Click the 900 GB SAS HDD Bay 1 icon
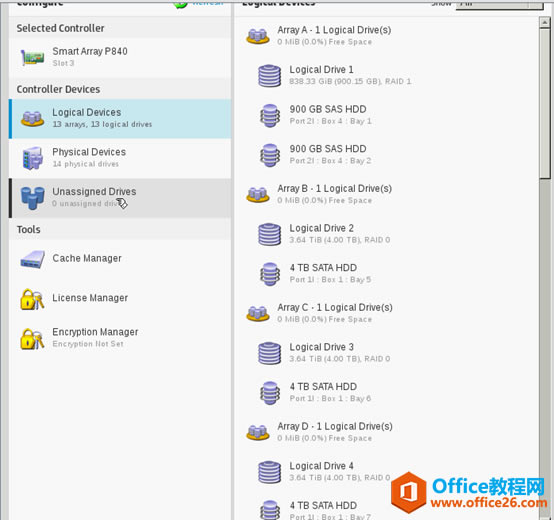This screenshot has width=554, height=520. pyautogui.click(x=270, y=116)
